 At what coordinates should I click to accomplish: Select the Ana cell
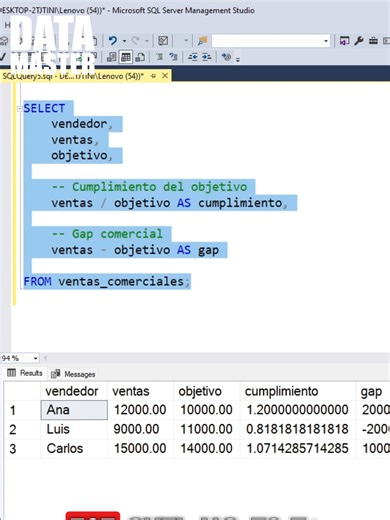click(74, 410)
